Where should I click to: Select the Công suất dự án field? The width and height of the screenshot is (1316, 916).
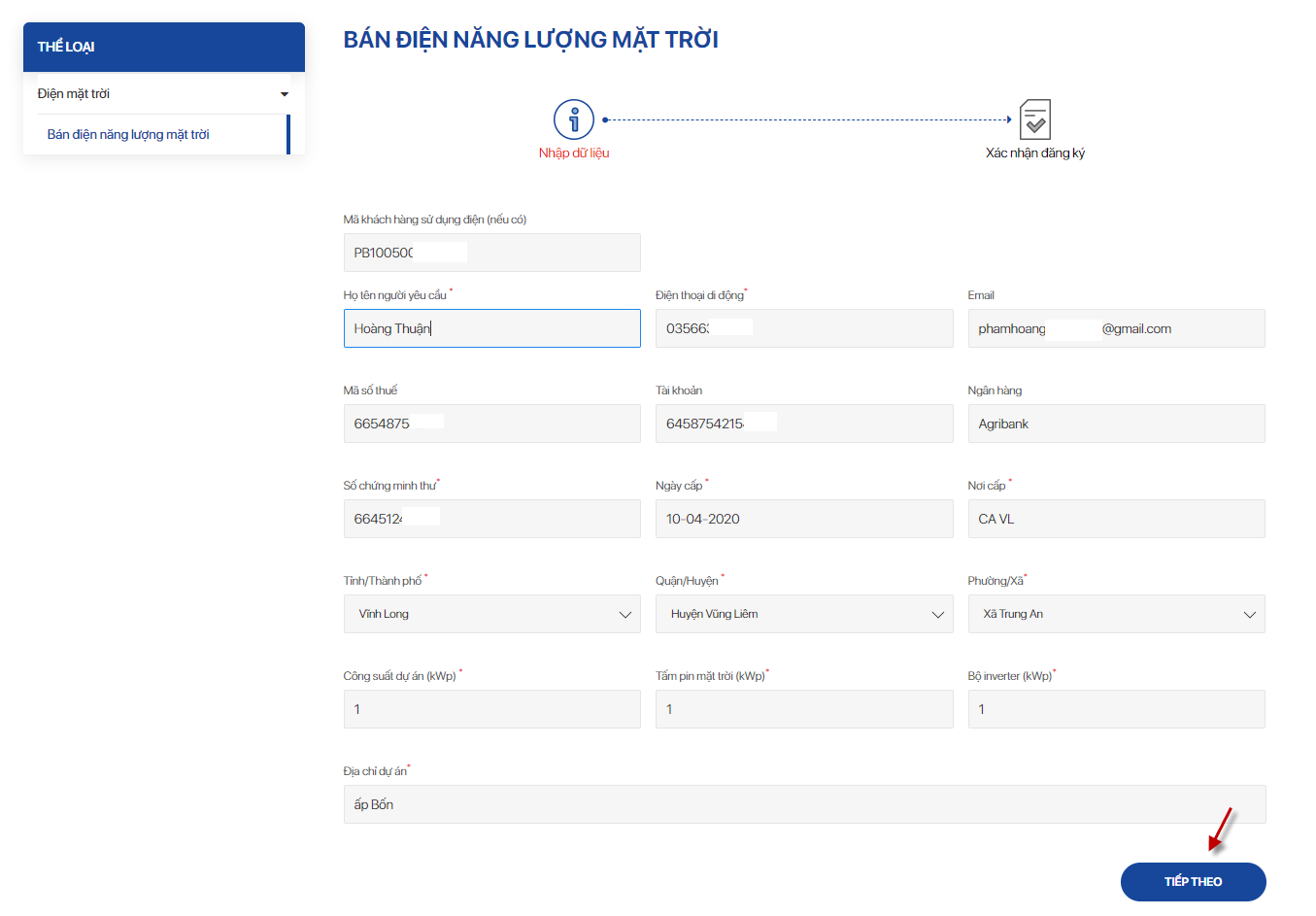491,709
